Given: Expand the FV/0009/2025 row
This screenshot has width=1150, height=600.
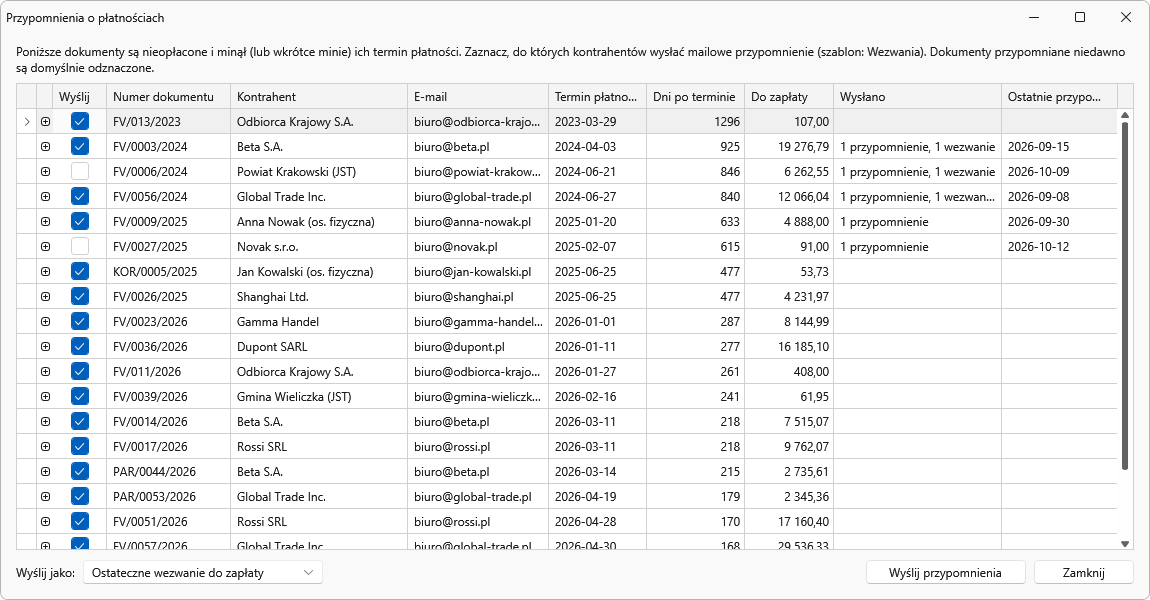Looking at the screenshot, I should click(x=45, y=222).
